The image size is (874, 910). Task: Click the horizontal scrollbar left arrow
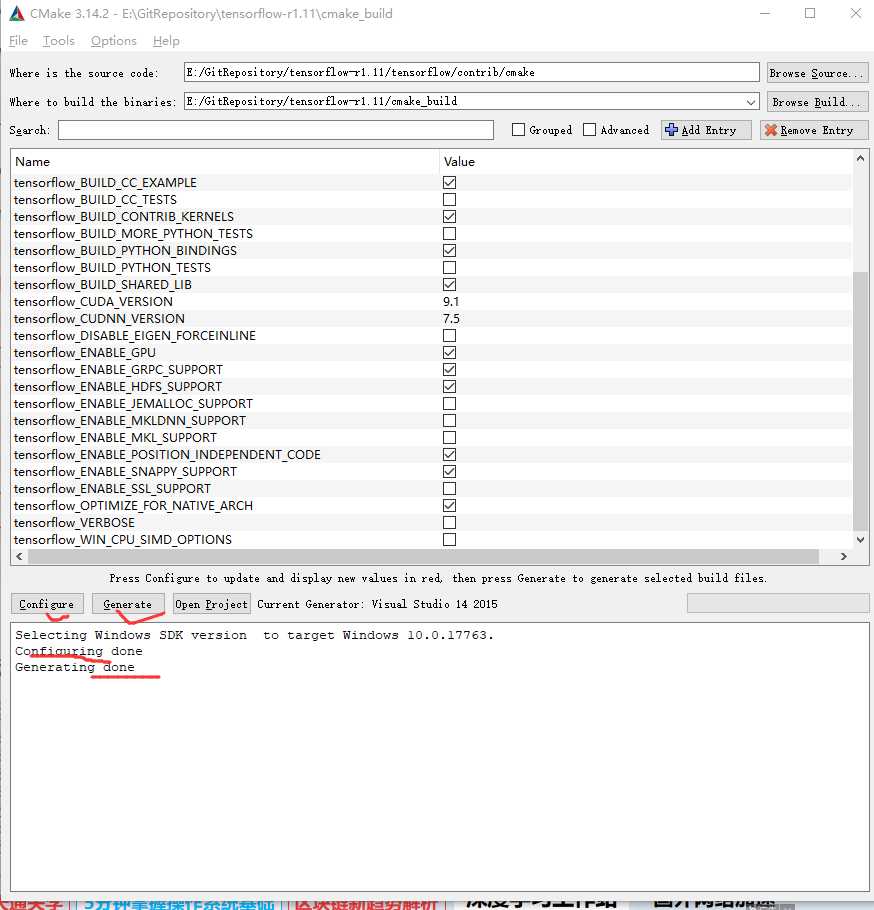[x=20, y=557]
